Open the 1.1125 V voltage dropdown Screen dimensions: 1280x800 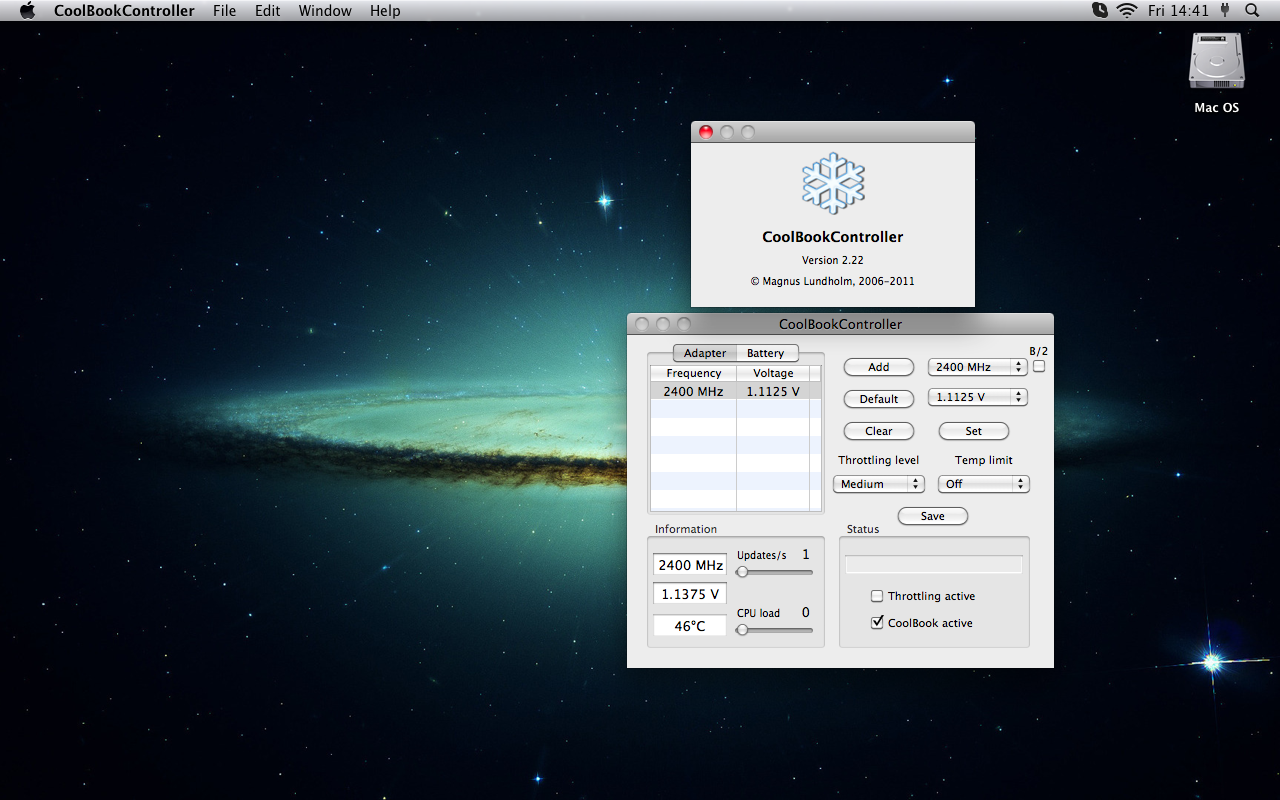tap(978, 397)
